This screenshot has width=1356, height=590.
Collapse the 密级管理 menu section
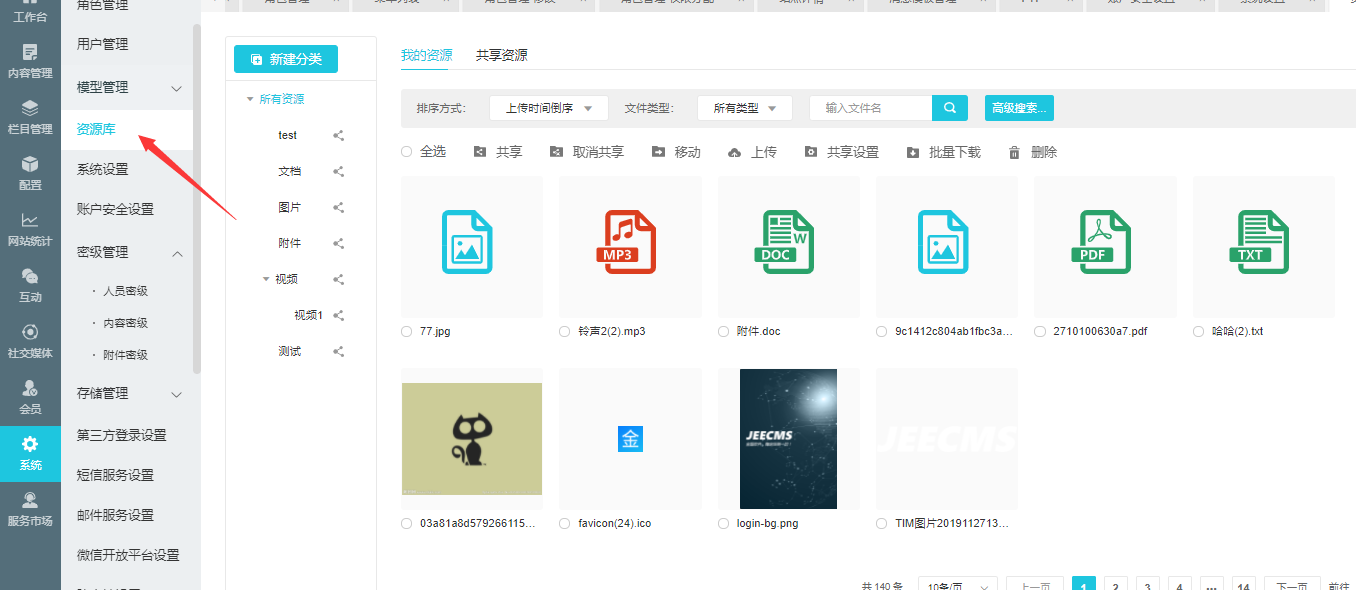click(x=177, y=253)
